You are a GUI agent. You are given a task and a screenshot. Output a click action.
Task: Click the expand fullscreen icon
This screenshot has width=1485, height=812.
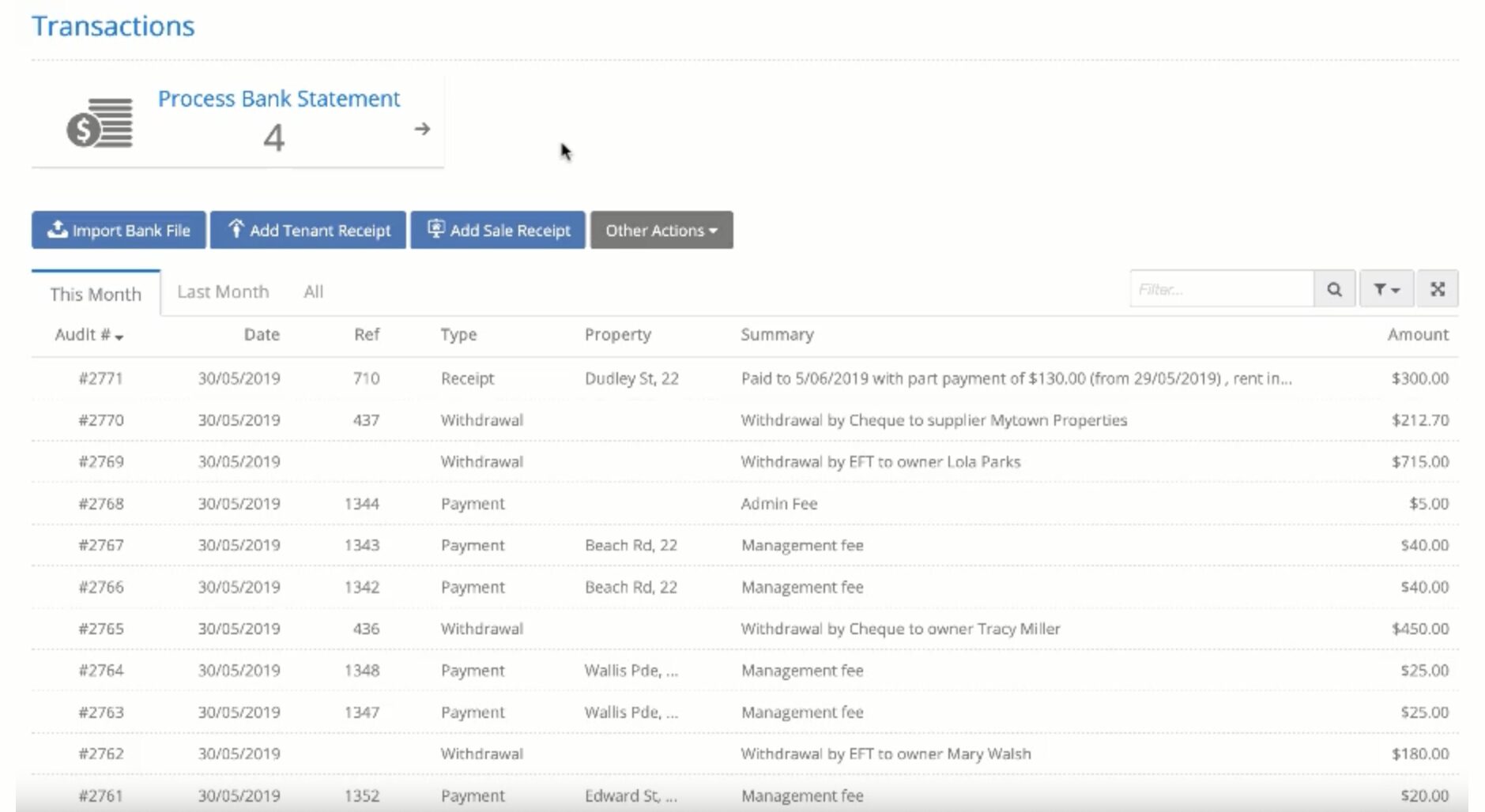1438,289
